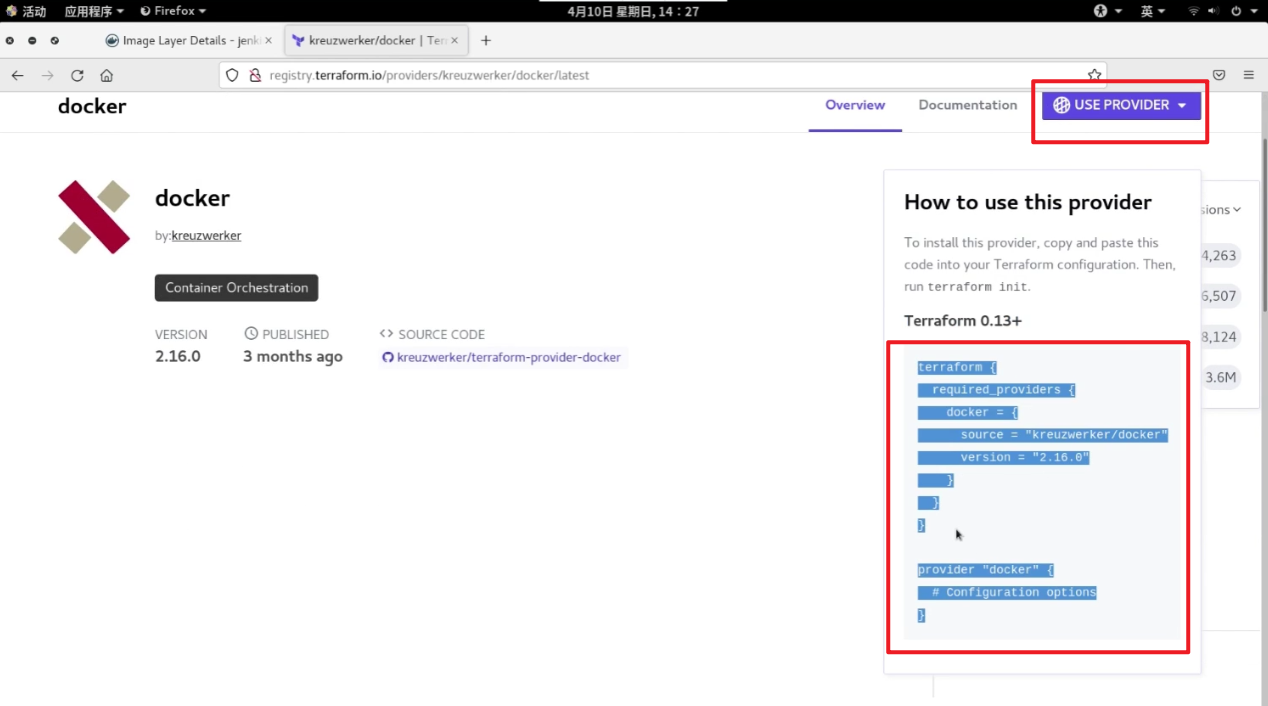Click the provider "docker" { code line

click(986, 570)
